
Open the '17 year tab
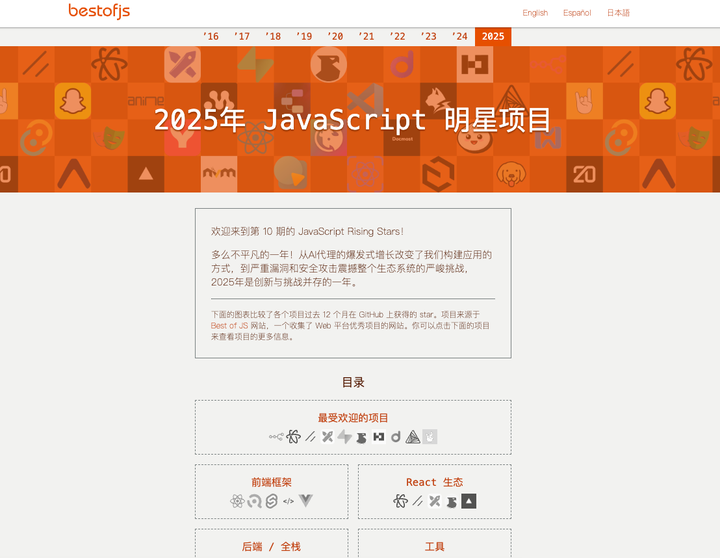[x=242, y=36]
